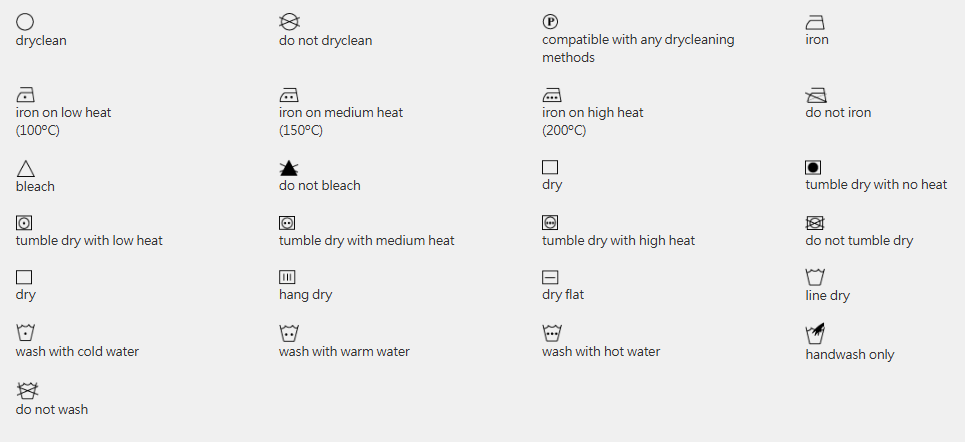Click the bleach triangle icon

tap(25, 169)
